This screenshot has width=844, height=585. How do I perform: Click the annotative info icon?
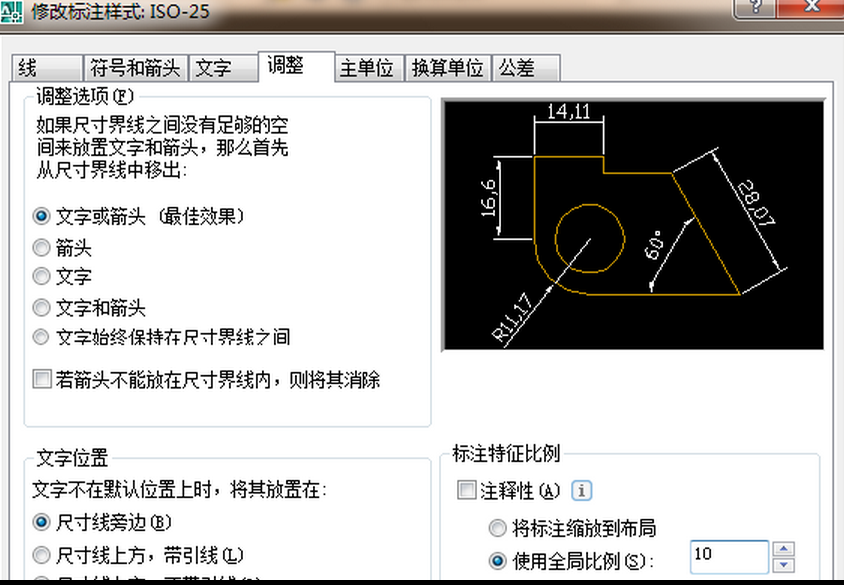(582, 491)
